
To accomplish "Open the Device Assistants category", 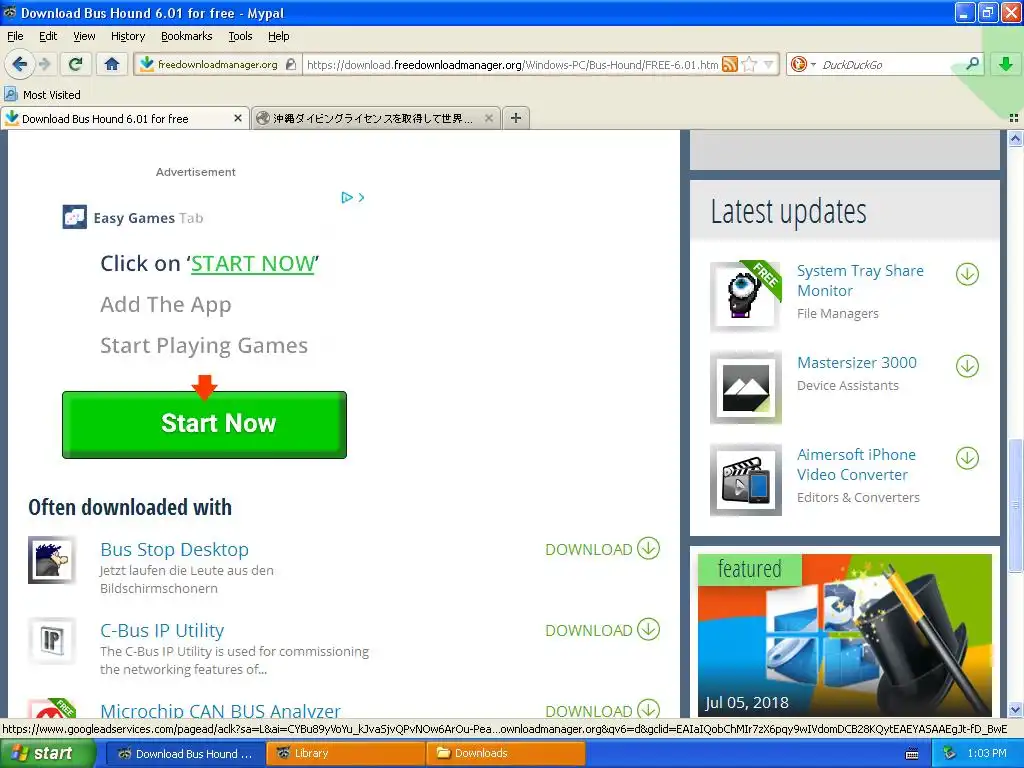I will (x=848, y=385).
